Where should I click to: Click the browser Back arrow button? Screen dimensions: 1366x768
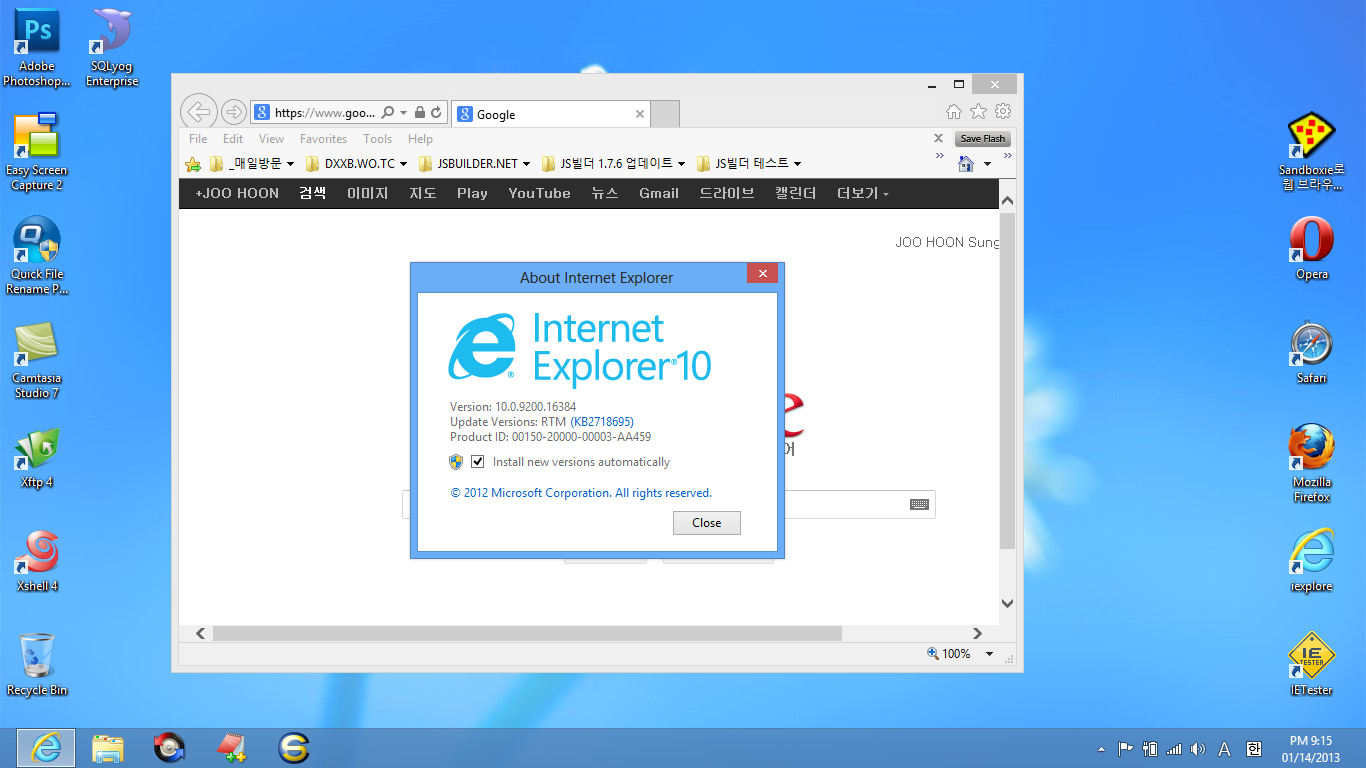point(199,112)
